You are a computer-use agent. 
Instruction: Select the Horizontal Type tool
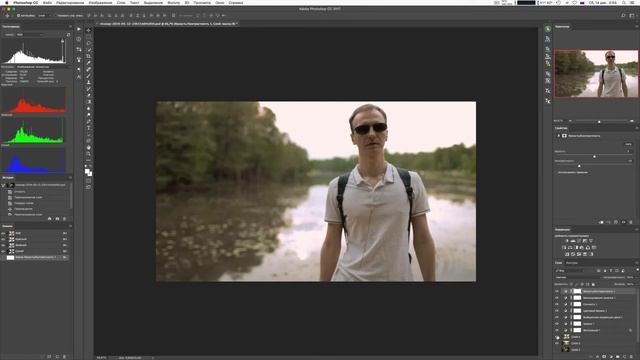89,128
